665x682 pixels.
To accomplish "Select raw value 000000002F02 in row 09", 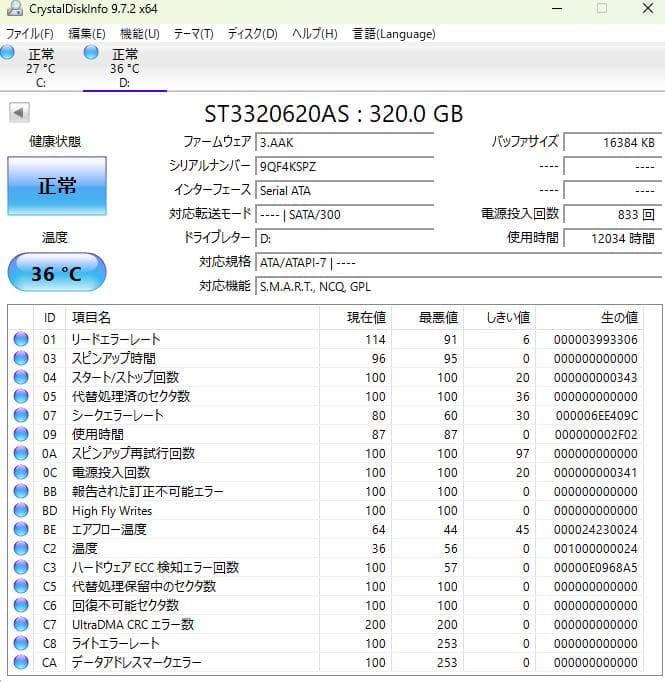I will click(x=595, y=435).
